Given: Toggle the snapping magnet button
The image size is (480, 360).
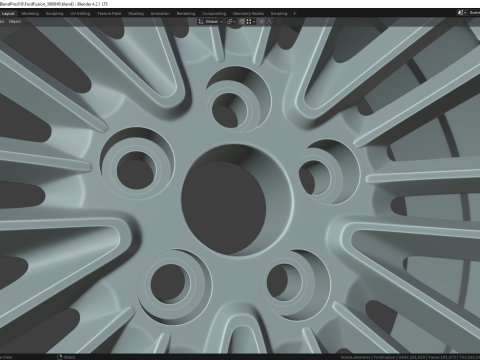Looking at the screenshot, I should click(242, 22).
